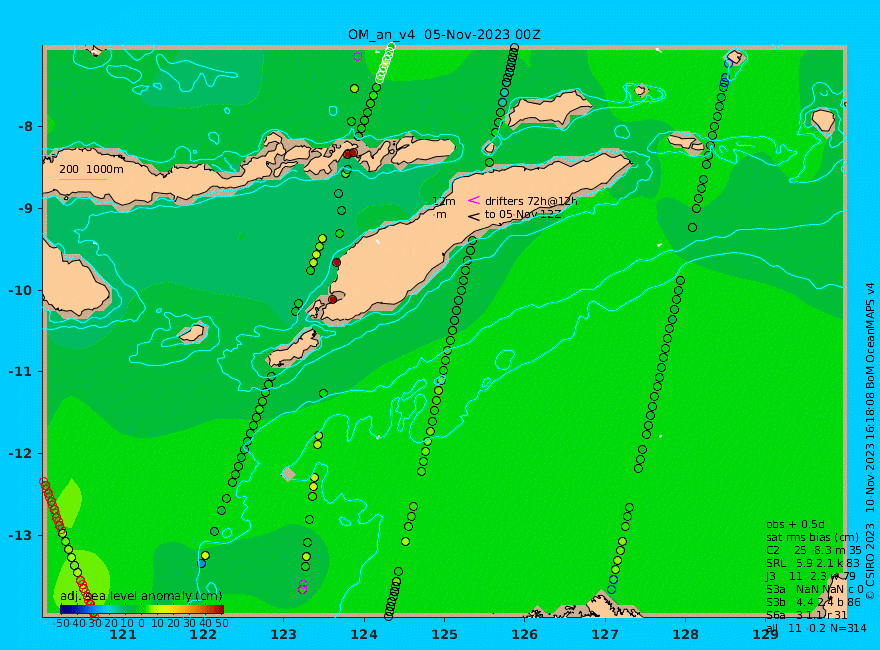
Task: Pick the dark red end of colorbar
Action: 219,609
